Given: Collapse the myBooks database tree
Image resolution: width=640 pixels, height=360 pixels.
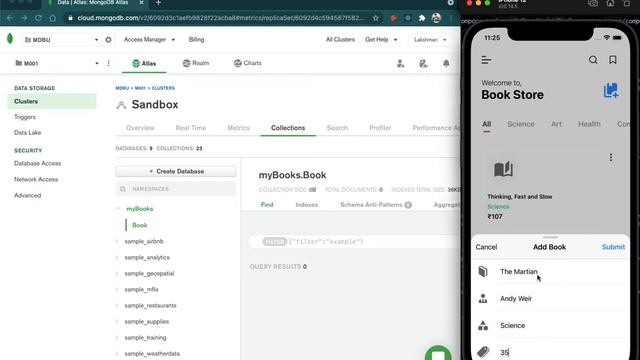Looking at the screenshot, I should point(118,209).
